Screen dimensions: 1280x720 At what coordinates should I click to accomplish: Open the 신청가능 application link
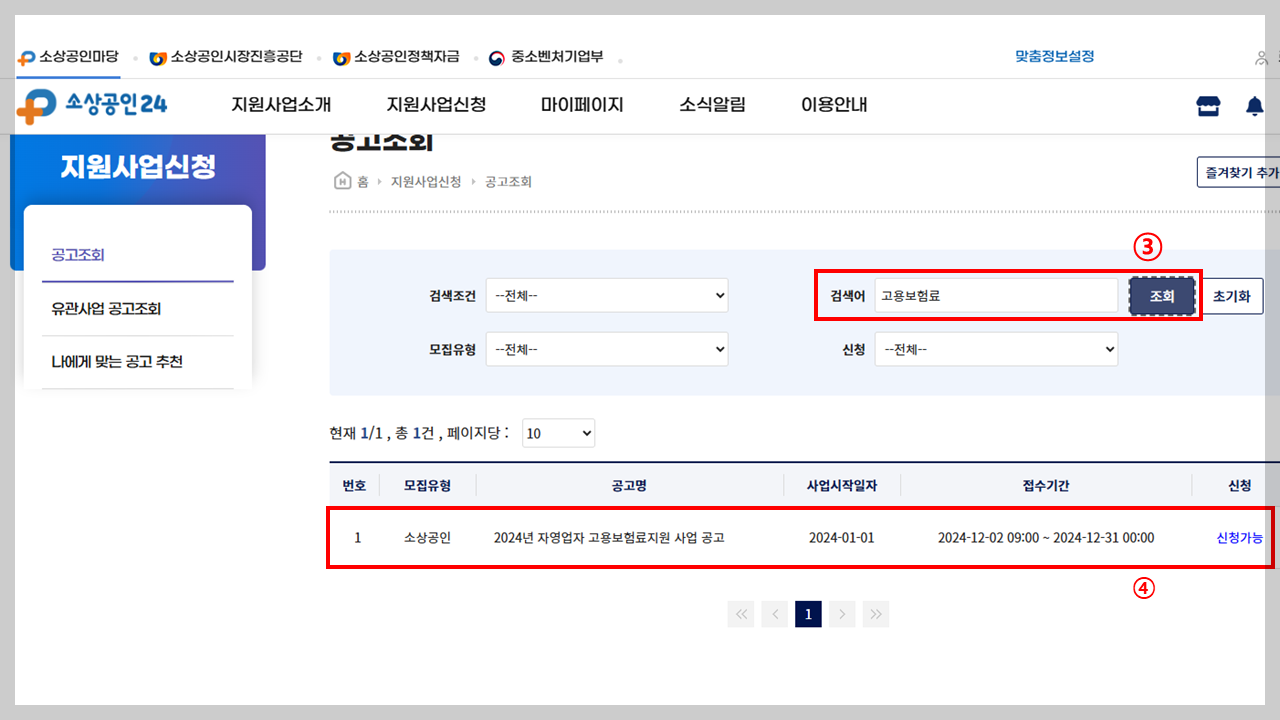[x=1239, y=537]
